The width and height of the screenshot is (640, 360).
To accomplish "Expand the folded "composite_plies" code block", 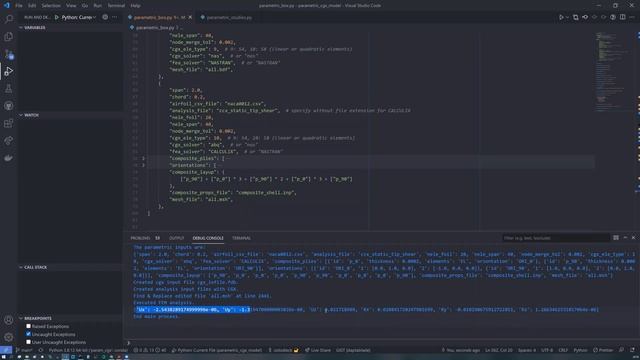I will [x=143, y=158].
